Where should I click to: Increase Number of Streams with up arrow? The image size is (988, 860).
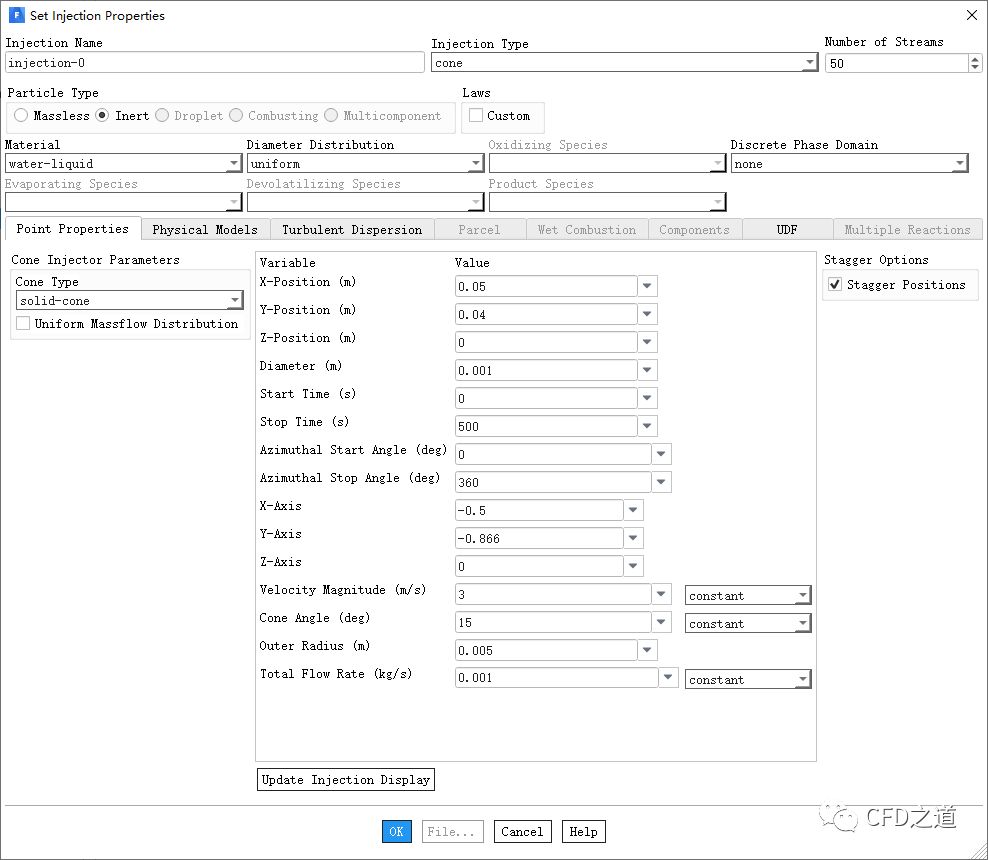click(x=975, y=58)
